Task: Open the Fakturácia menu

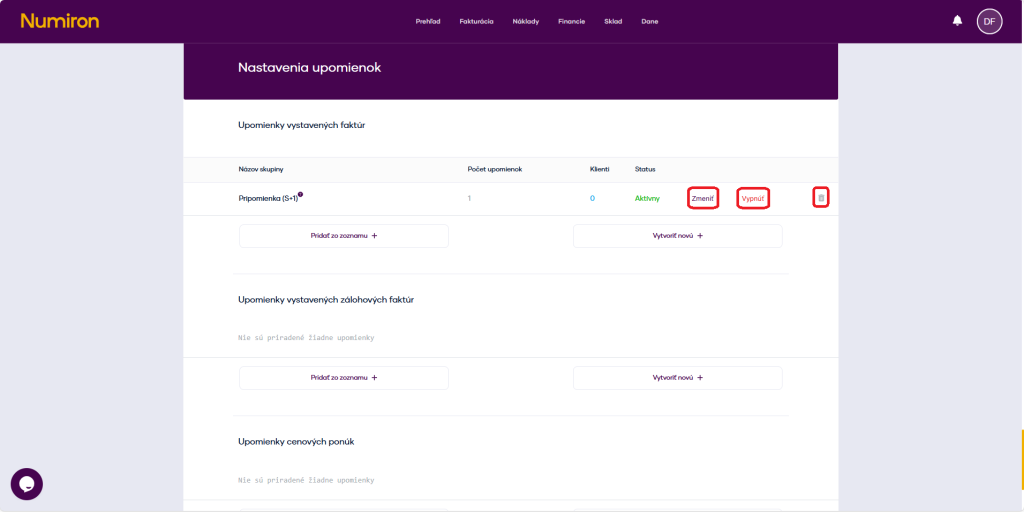Action: pos(476,21)
